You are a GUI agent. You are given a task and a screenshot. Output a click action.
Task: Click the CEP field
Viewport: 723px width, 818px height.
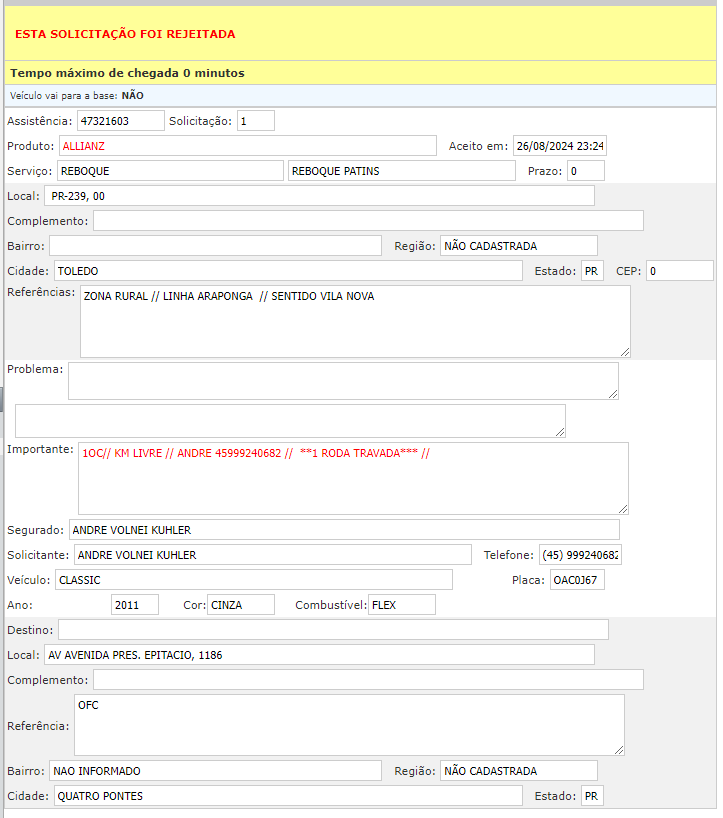tap(665, 271)
